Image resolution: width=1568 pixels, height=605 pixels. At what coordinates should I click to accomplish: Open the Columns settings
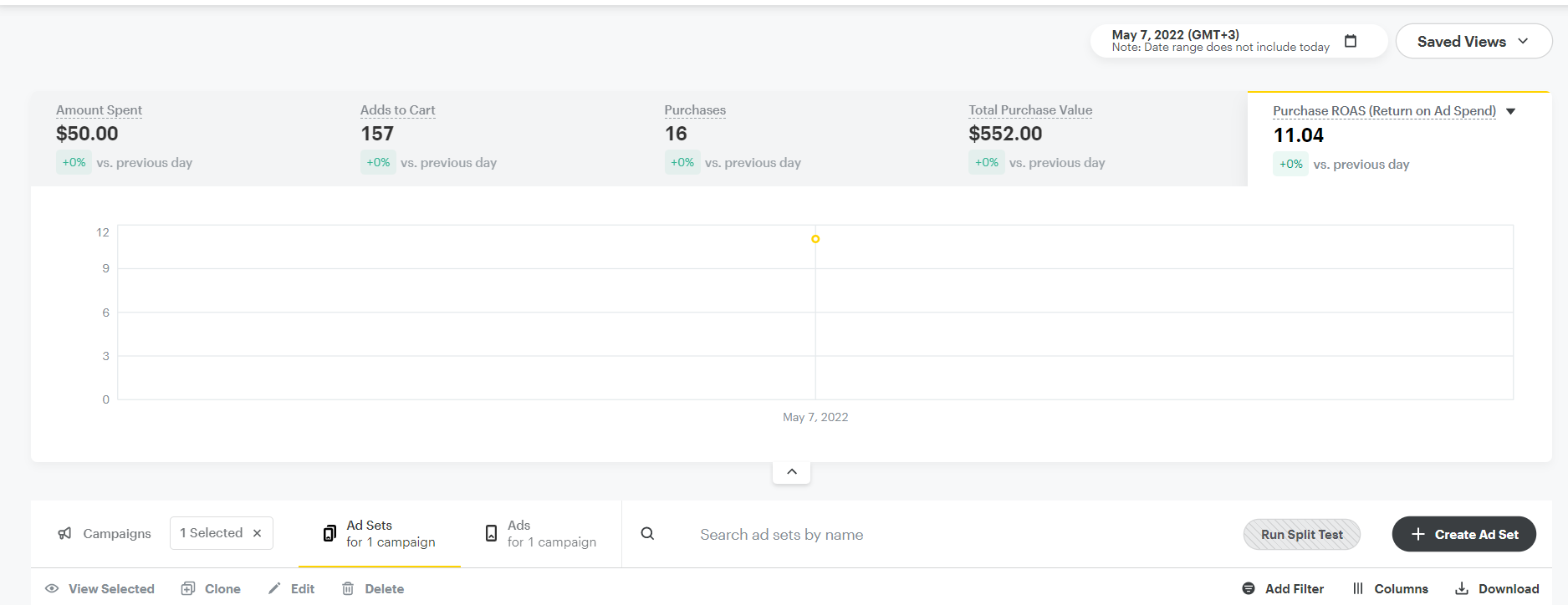[1390, 588]
